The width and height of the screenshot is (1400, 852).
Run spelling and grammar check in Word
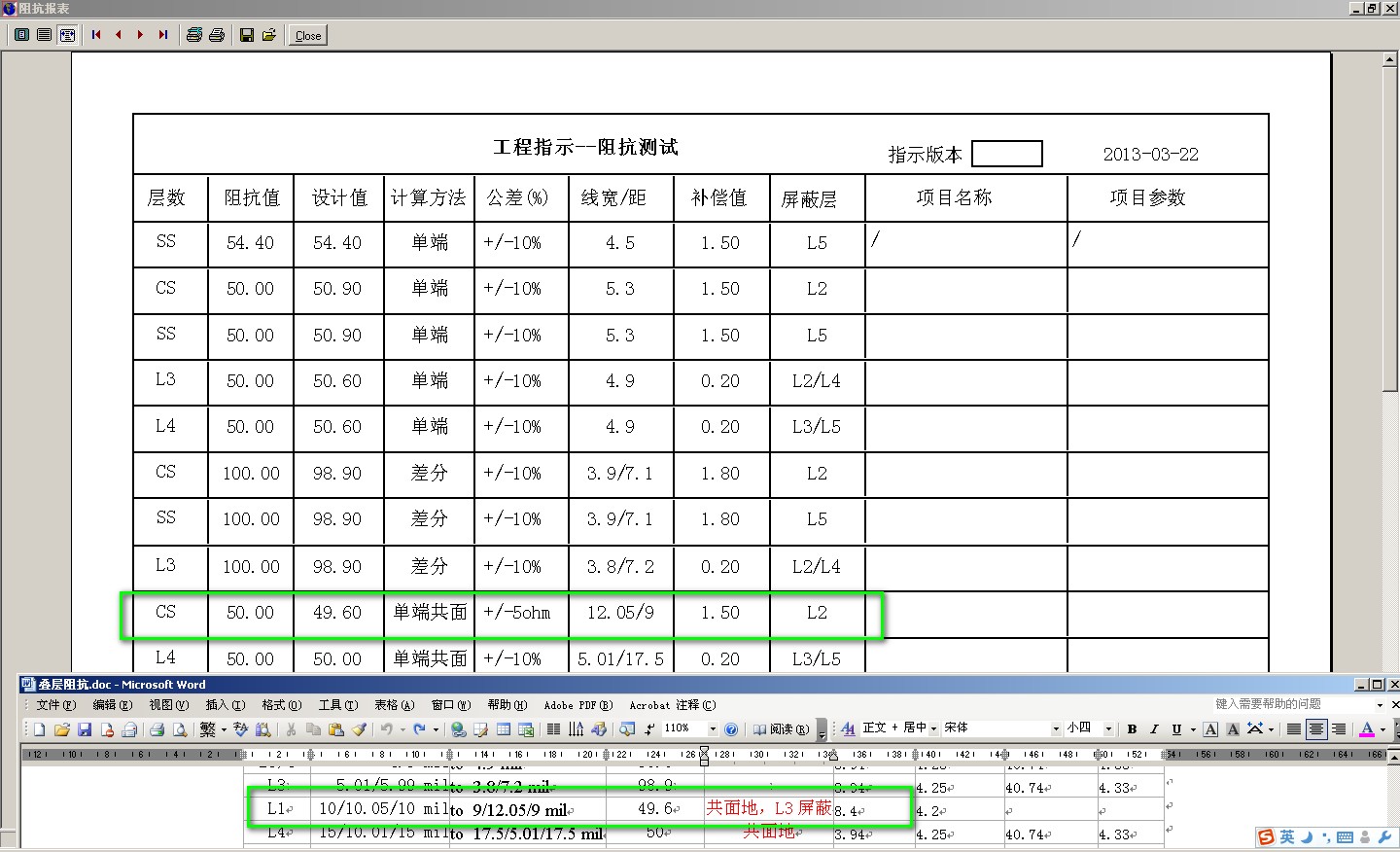point(240,729)
